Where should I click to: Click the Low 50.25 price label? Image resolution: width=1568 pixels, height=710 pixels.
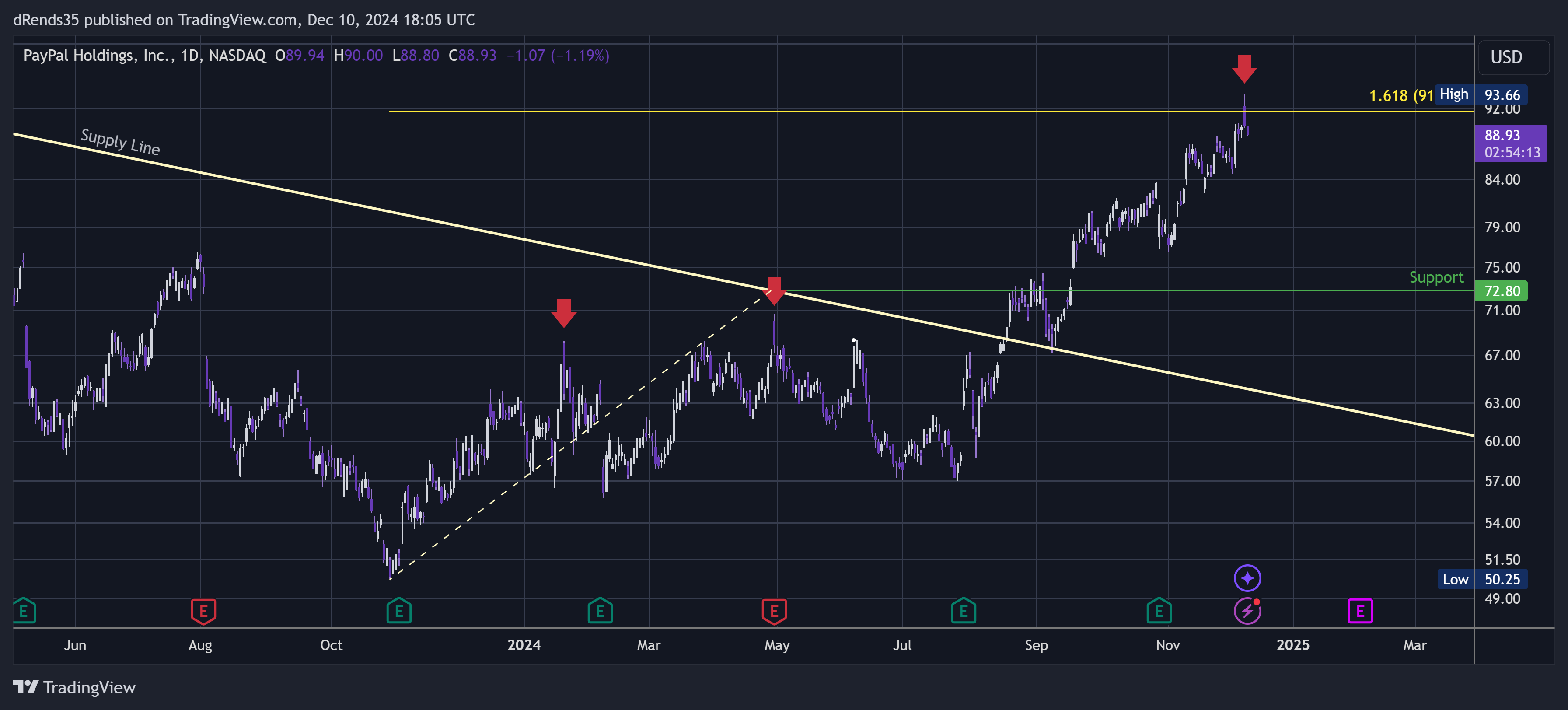1482,579
